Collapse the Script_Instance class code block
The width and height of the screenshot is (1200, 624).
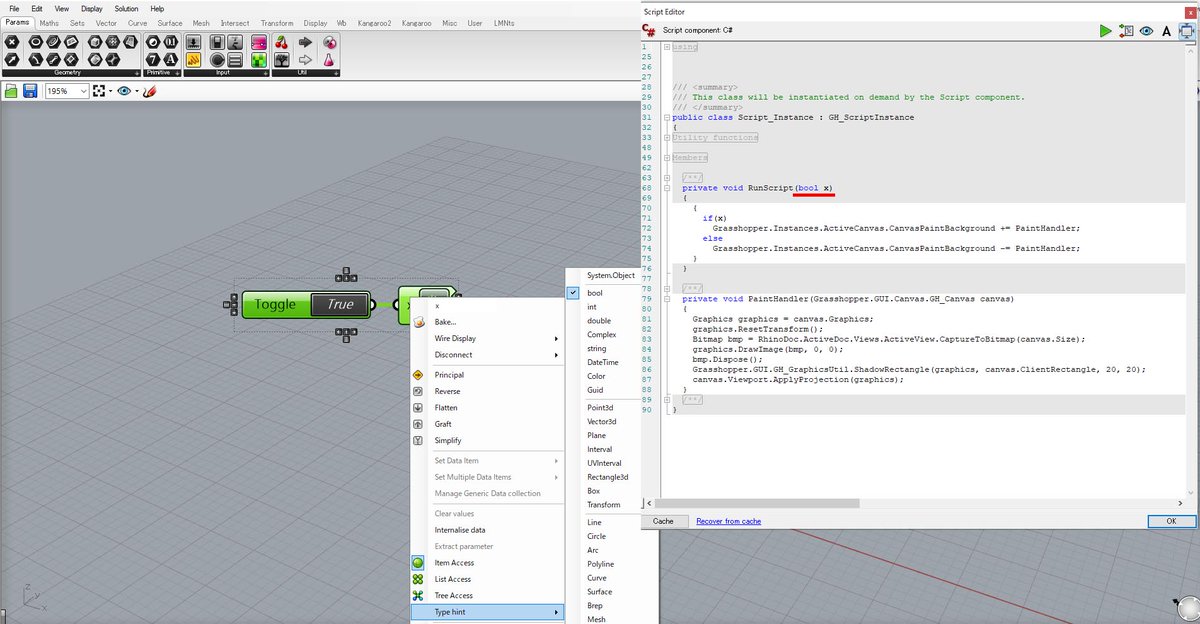667,117
